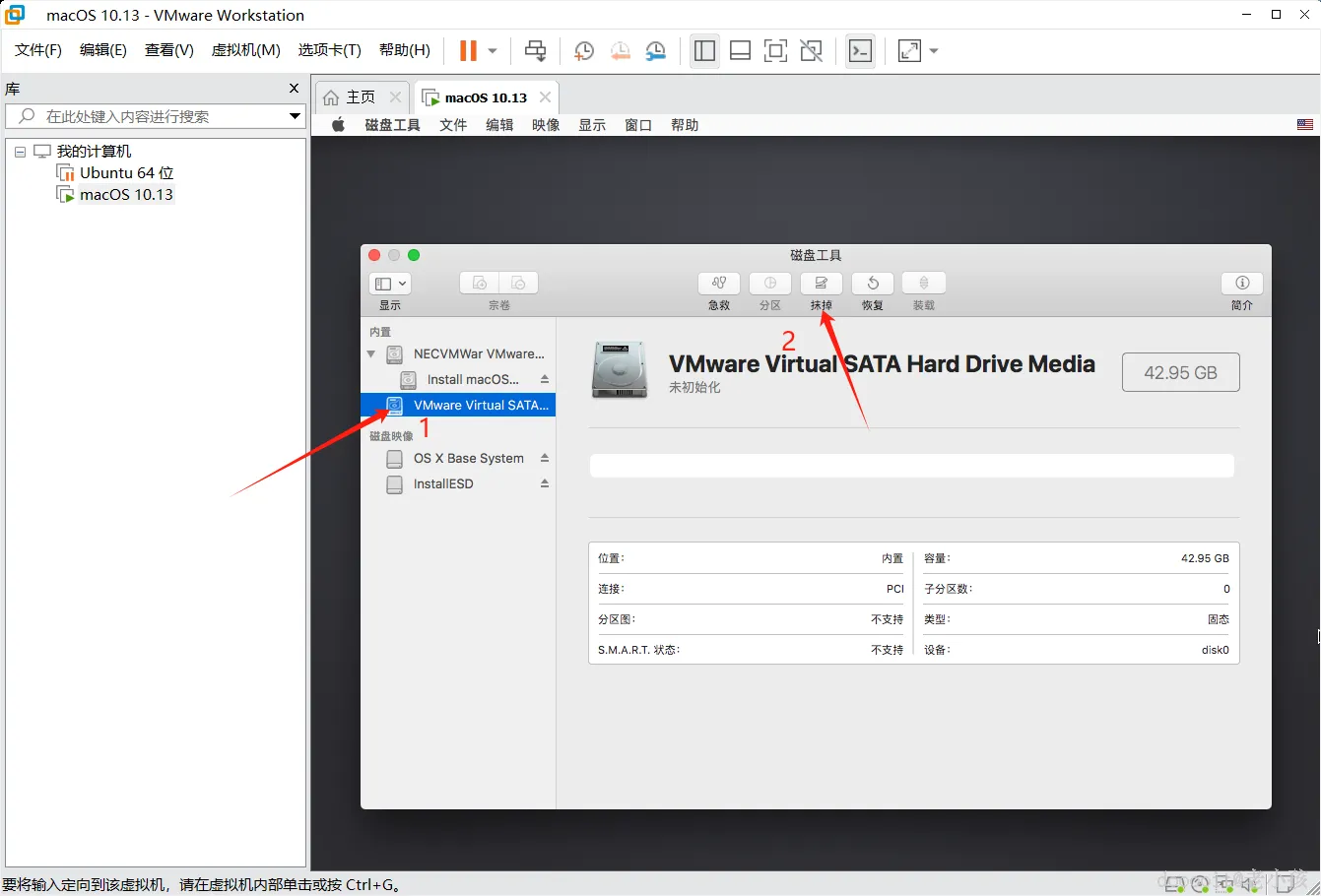Screen dimensions: 1321x896
Task: Click the Partition (分区) toolbar button
Action: pyautogui.click(x=770, y=284)
